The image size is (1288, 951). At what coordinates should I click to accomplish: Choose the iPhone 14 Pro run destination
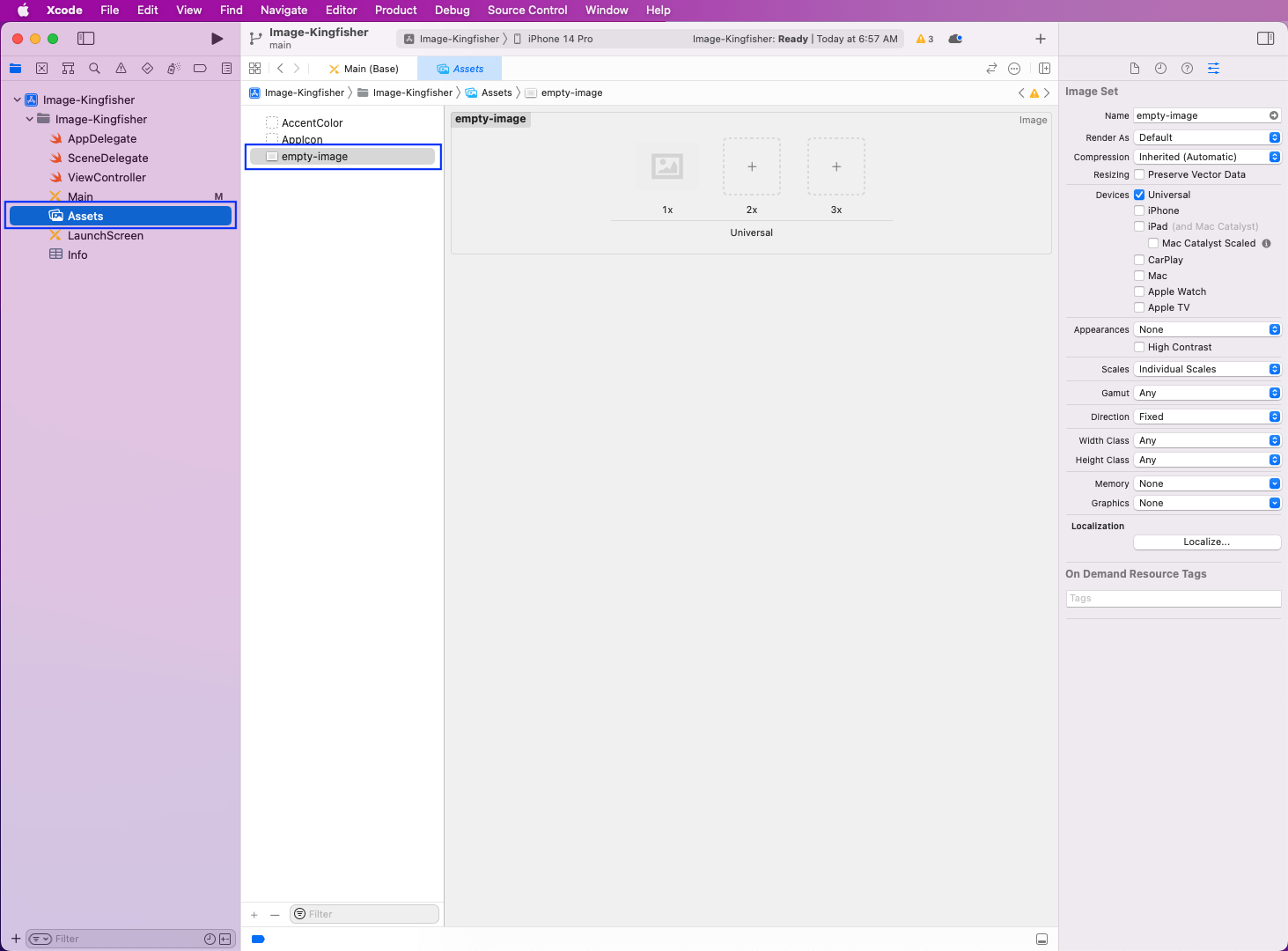pos(553,39)
